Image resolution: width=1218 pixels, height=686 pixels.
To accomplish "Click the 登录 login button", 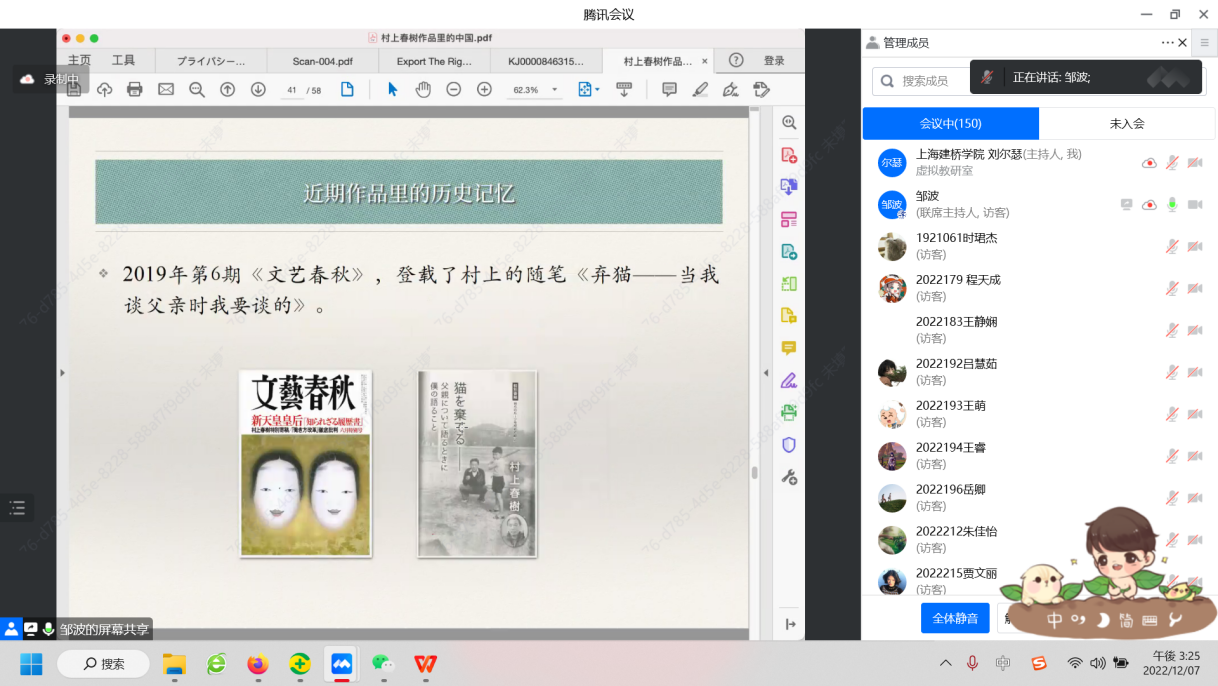I will 774,61.
